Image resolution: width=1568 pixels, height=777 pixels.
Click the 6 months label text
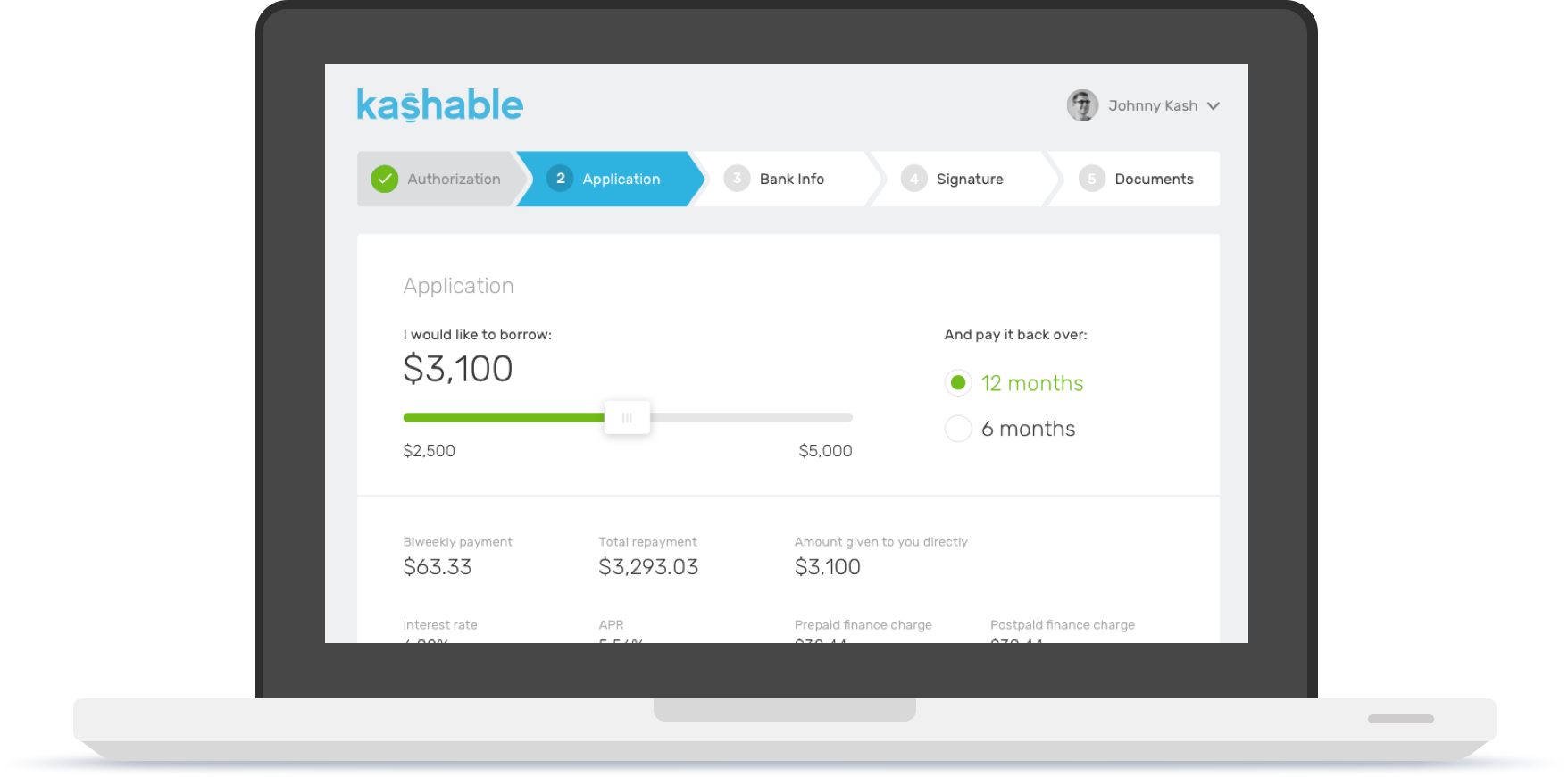tap(1028, 429)
